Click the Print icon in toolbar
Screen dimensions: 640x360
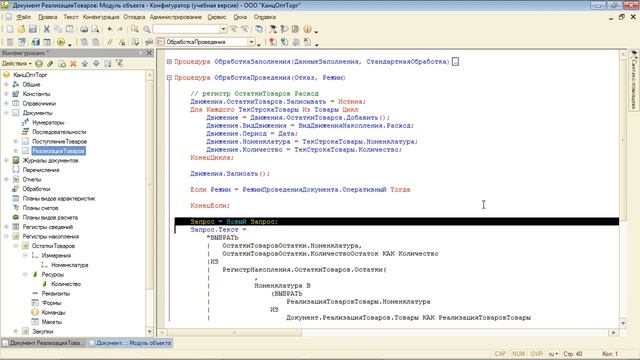coord(84,29)
